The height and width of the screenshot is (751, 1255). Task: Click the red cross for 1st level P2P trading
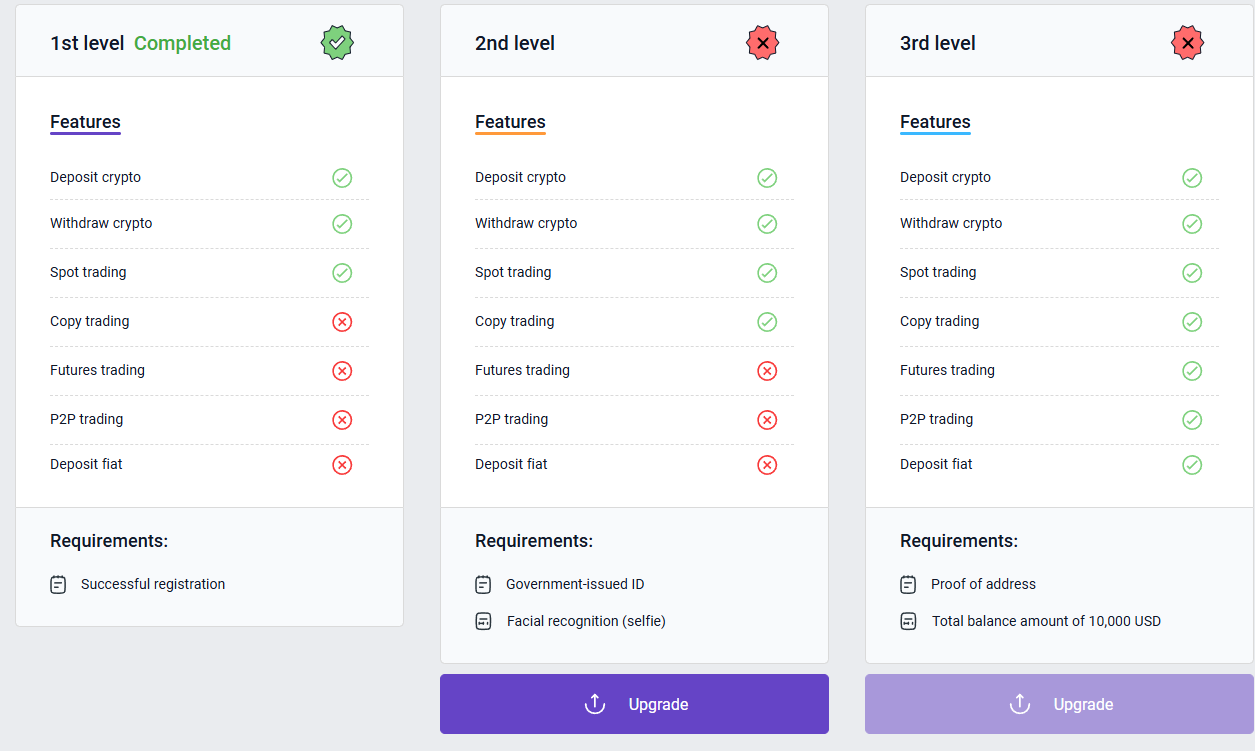click(342, 420)
